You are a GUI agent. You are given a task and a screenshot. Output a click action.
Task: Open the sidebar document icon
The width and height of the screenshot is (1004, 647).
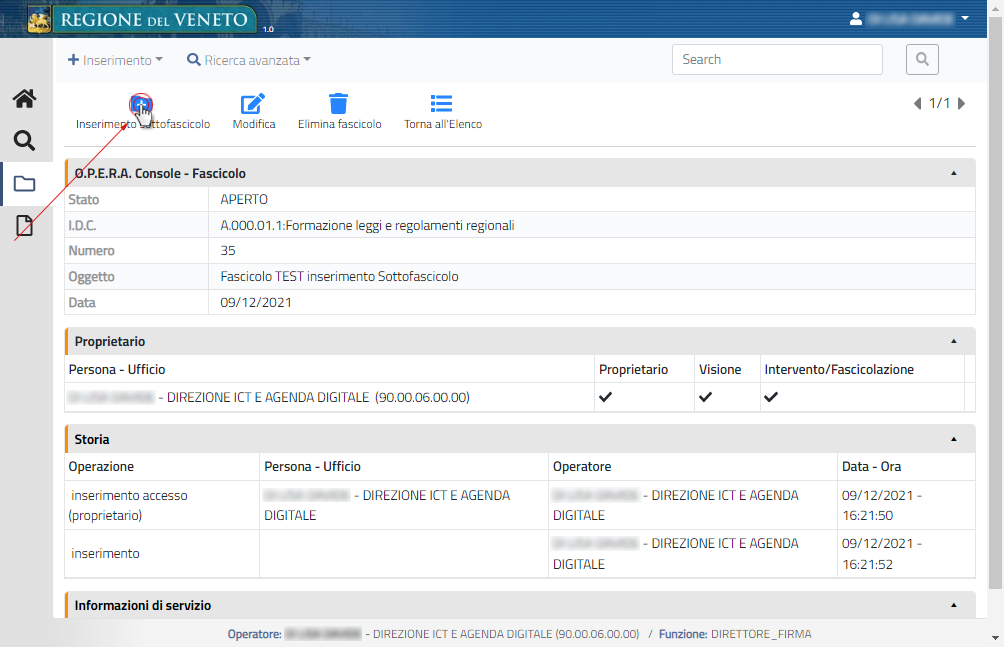24,225
